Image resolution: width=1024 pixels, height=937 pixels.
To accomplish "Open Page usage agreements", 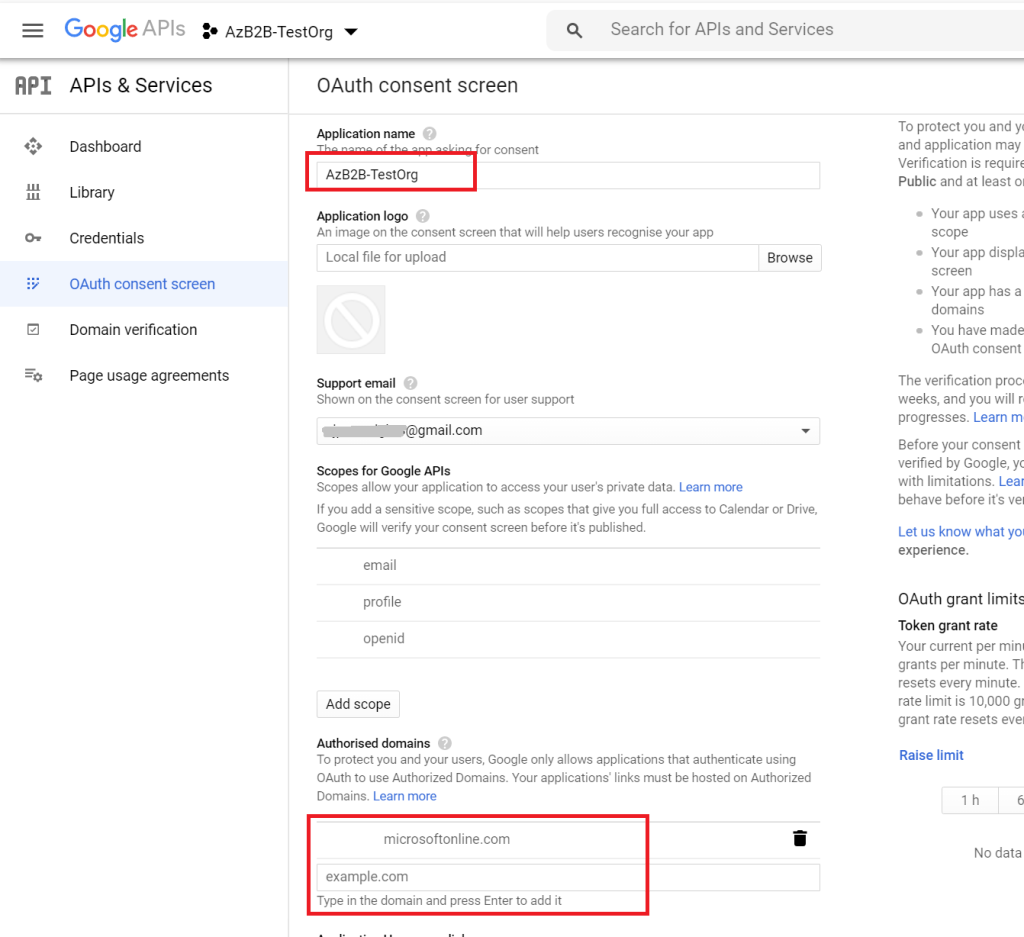I will point(149,375).
